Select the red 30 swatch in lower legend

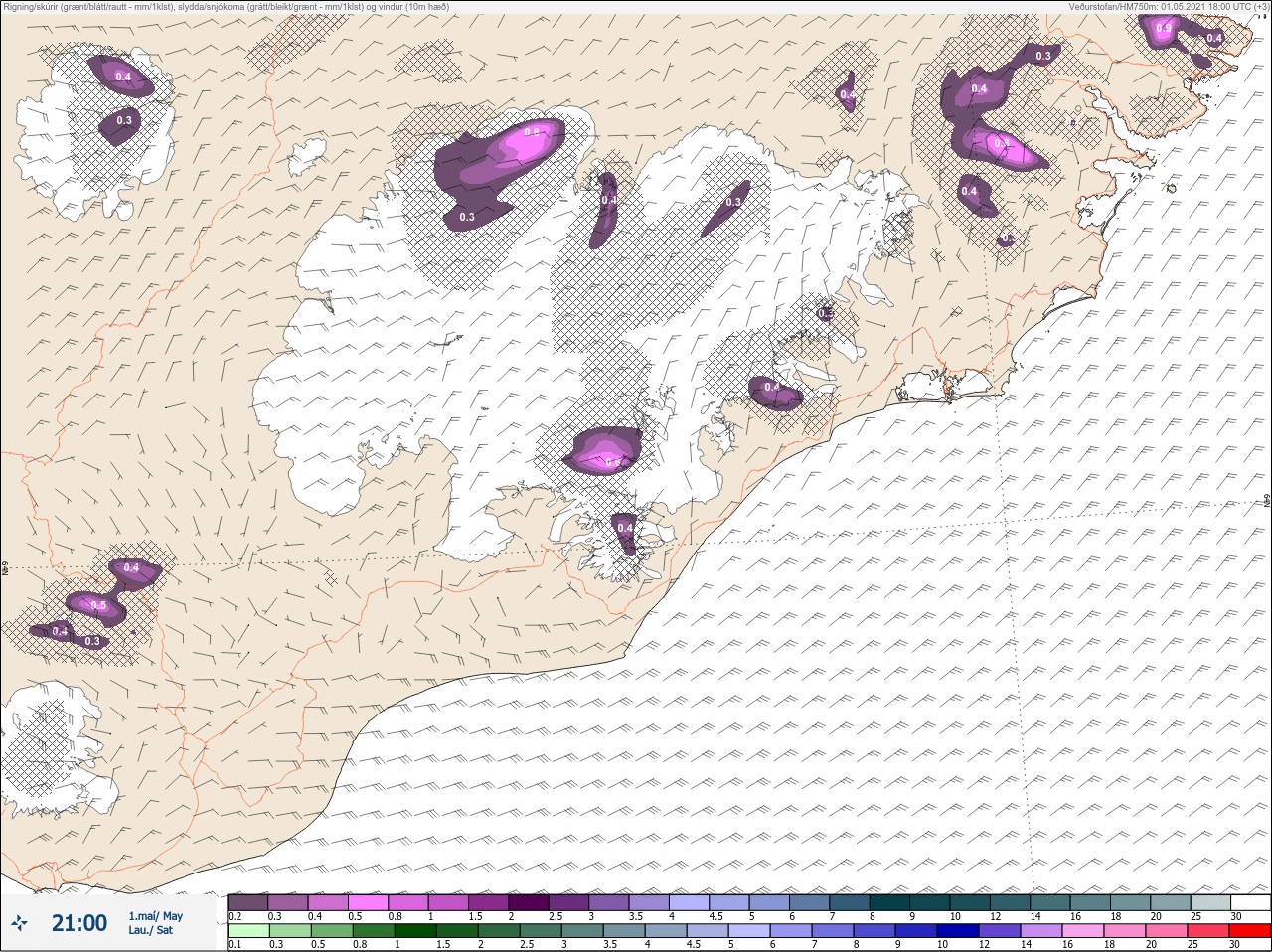tap(1251, 931)
